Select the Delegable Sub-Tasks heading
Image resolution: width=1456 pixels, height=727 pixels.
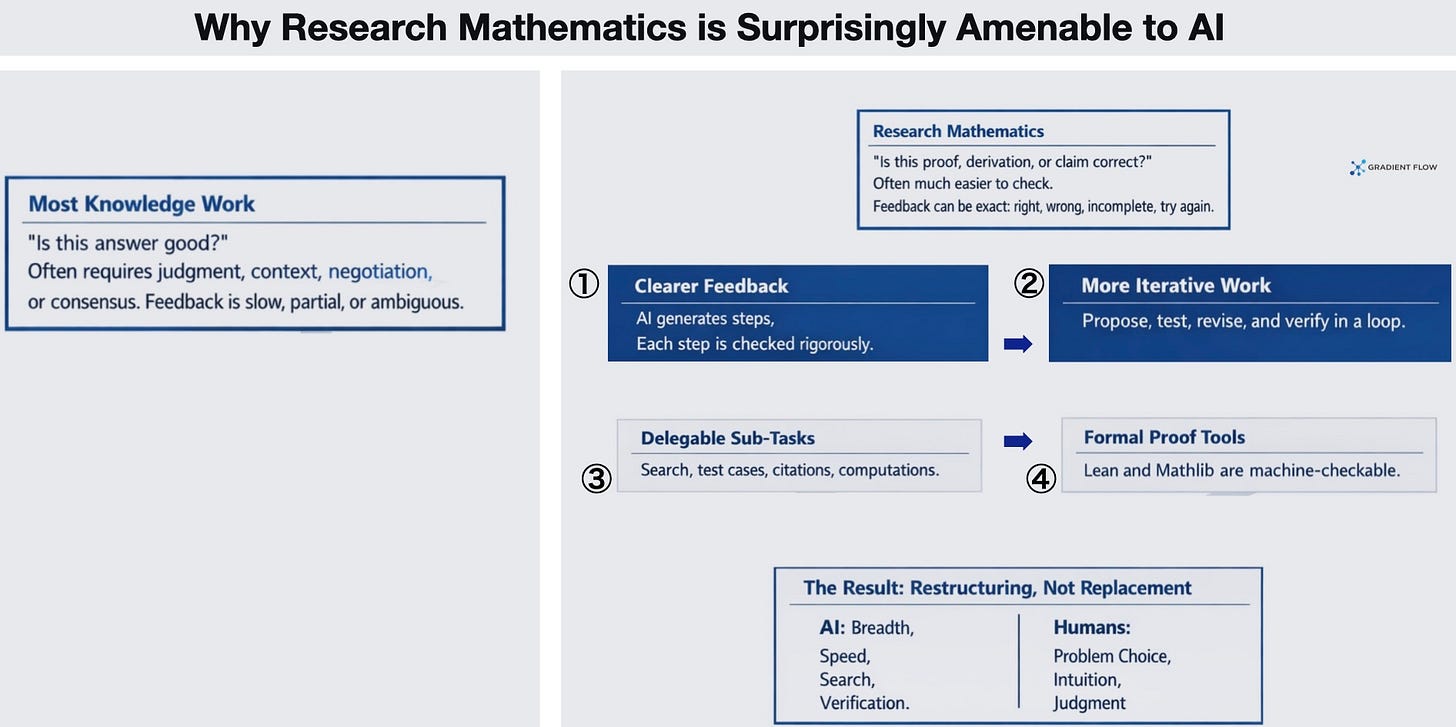(x=728, y=438)
